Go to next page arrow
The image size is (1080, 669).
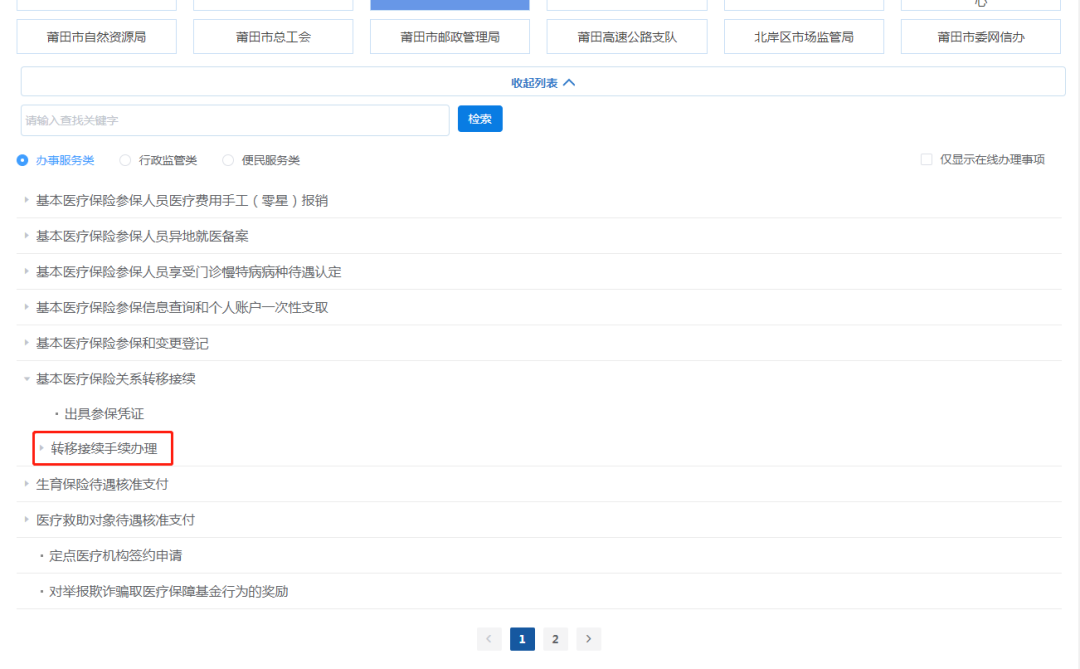[x=589, y=639]
